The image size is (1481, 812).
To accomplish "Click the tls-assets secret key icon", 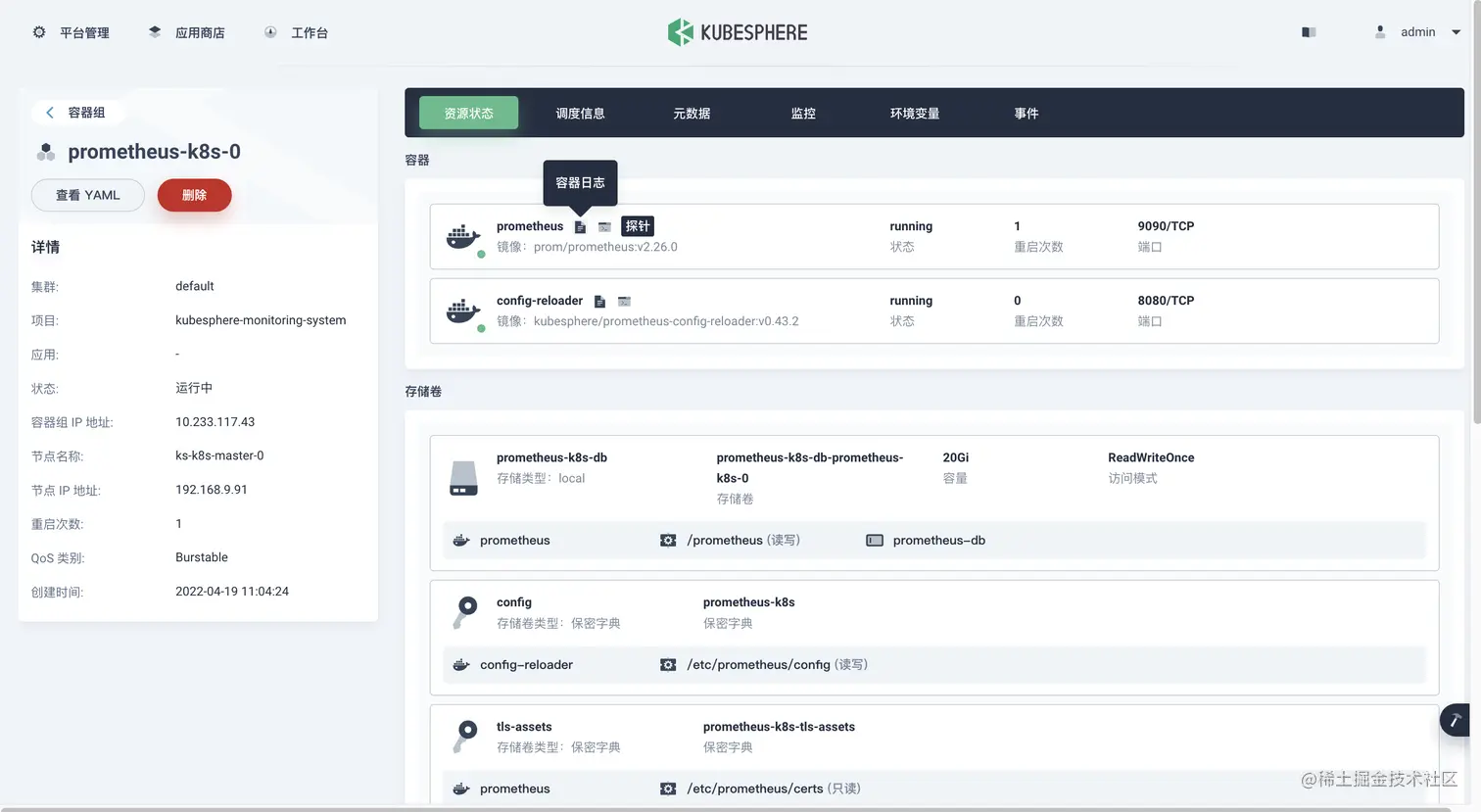I will (x=465, y=737).
